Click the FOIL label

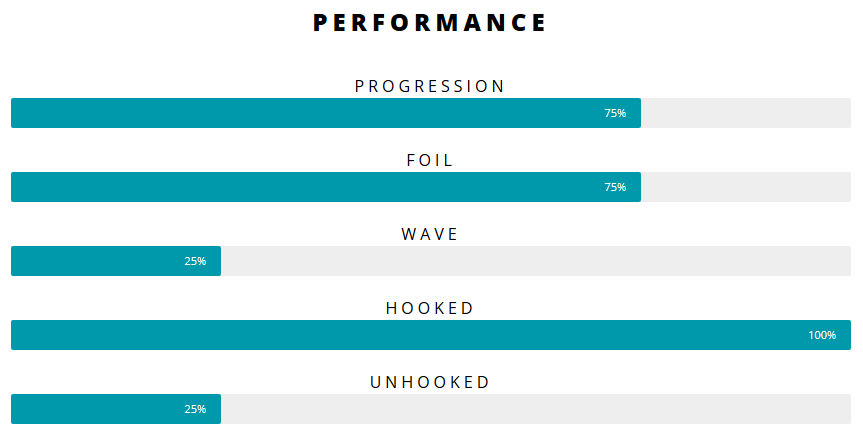click(x=430, y=161)
